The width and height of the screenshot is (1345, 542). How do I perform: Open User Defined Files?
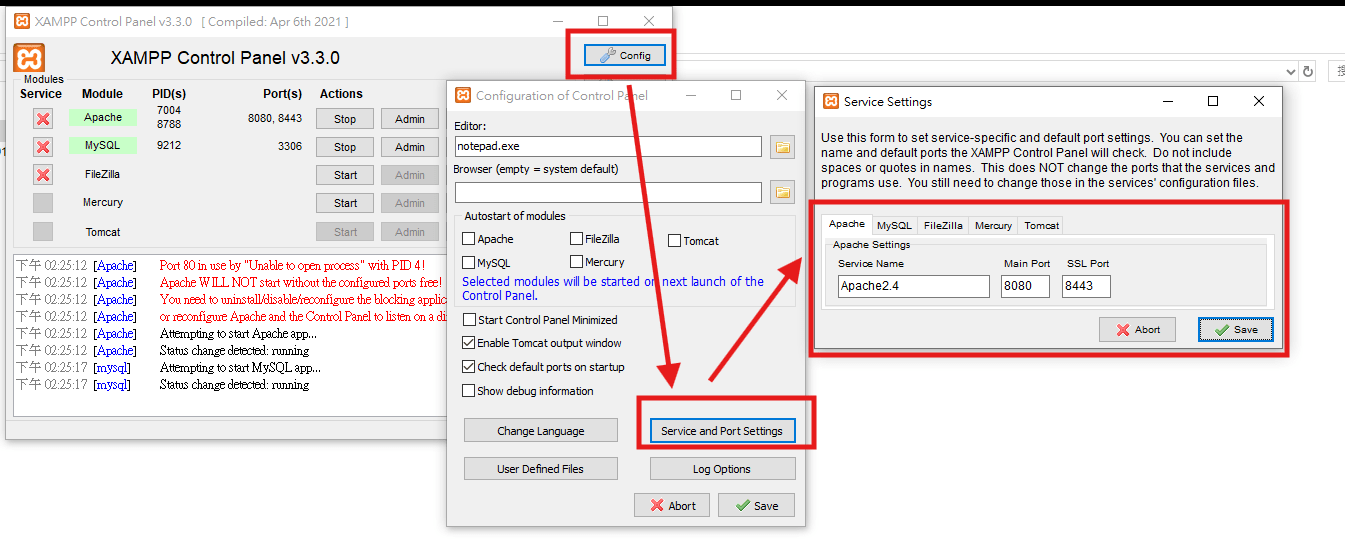(541, 468)
